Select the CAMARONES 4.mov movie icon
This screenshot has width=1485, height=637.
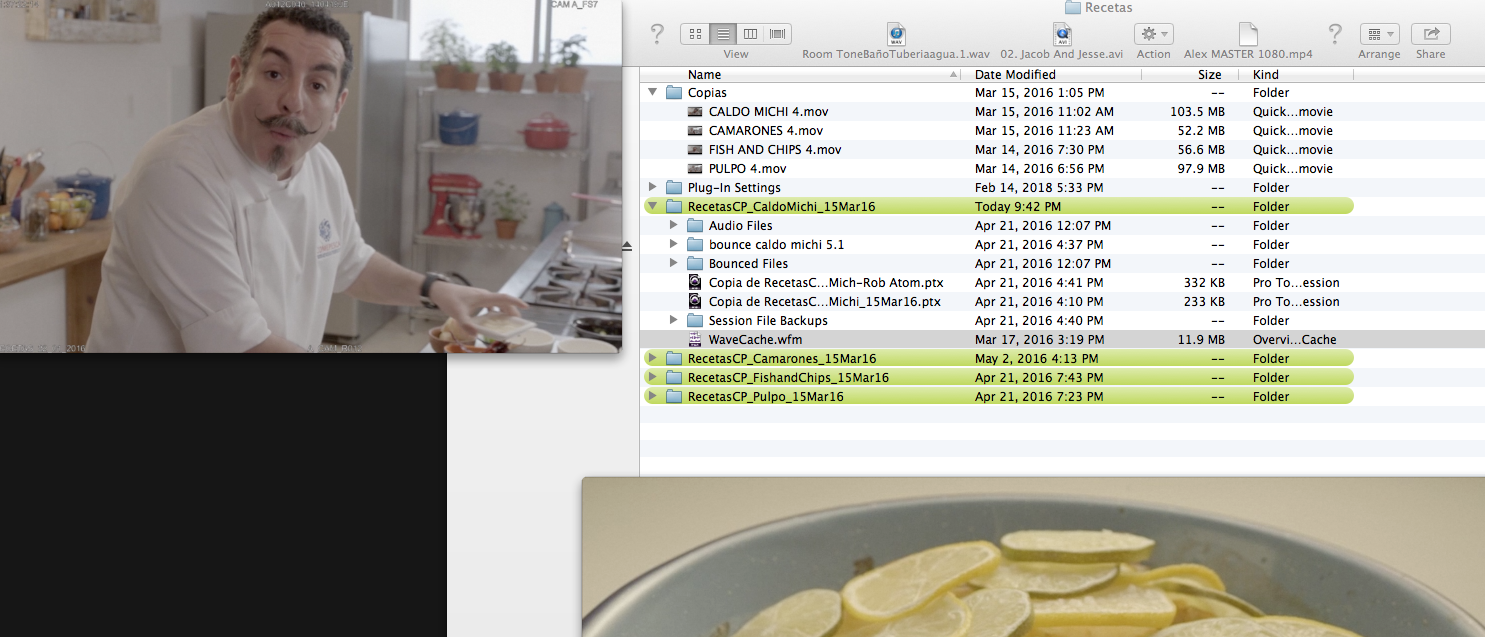(x=695, y=130)
